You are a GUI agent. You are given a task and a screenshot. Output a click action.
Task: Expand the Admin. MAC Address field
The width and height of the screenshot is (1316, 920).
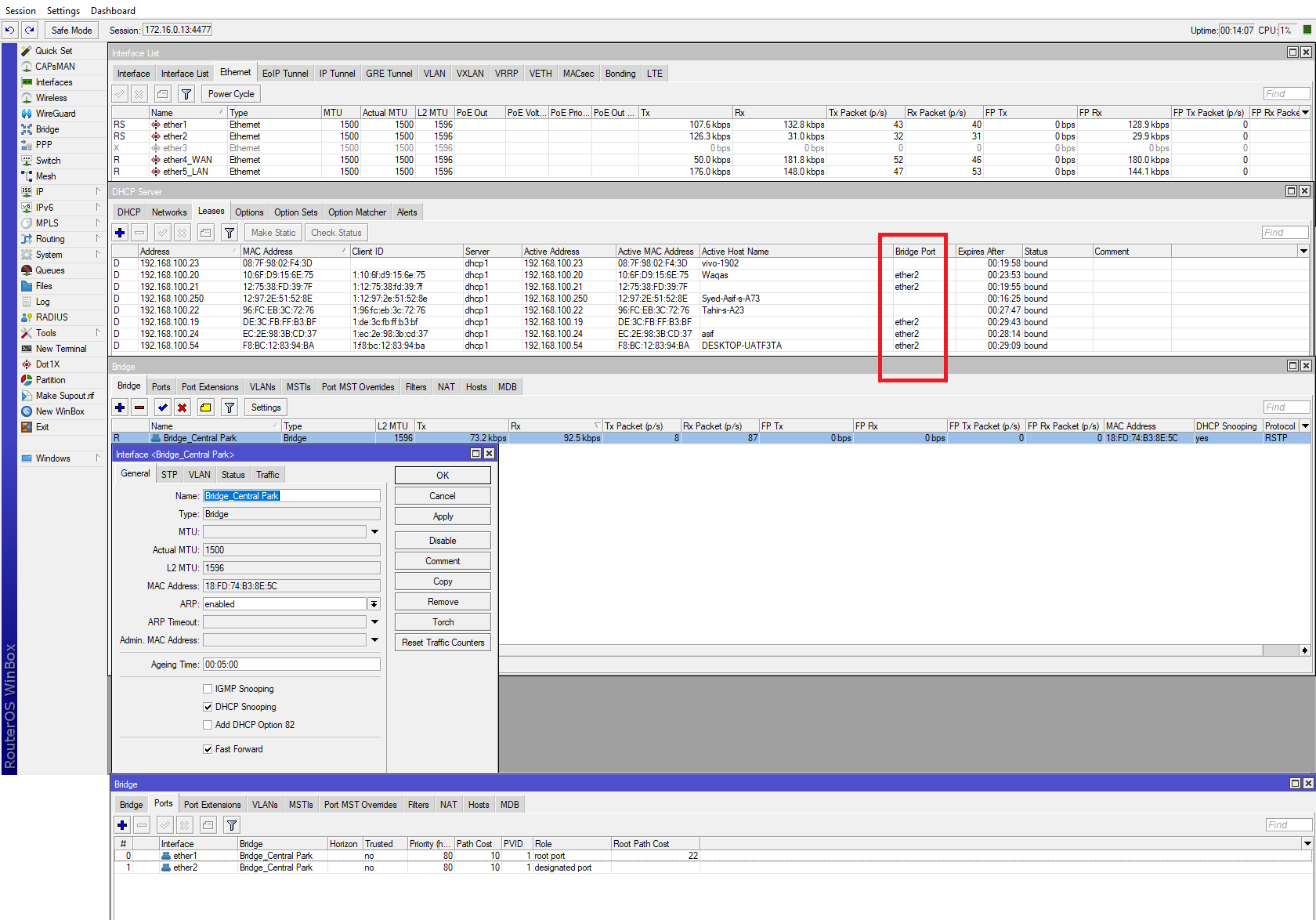(x=374, y=640)
